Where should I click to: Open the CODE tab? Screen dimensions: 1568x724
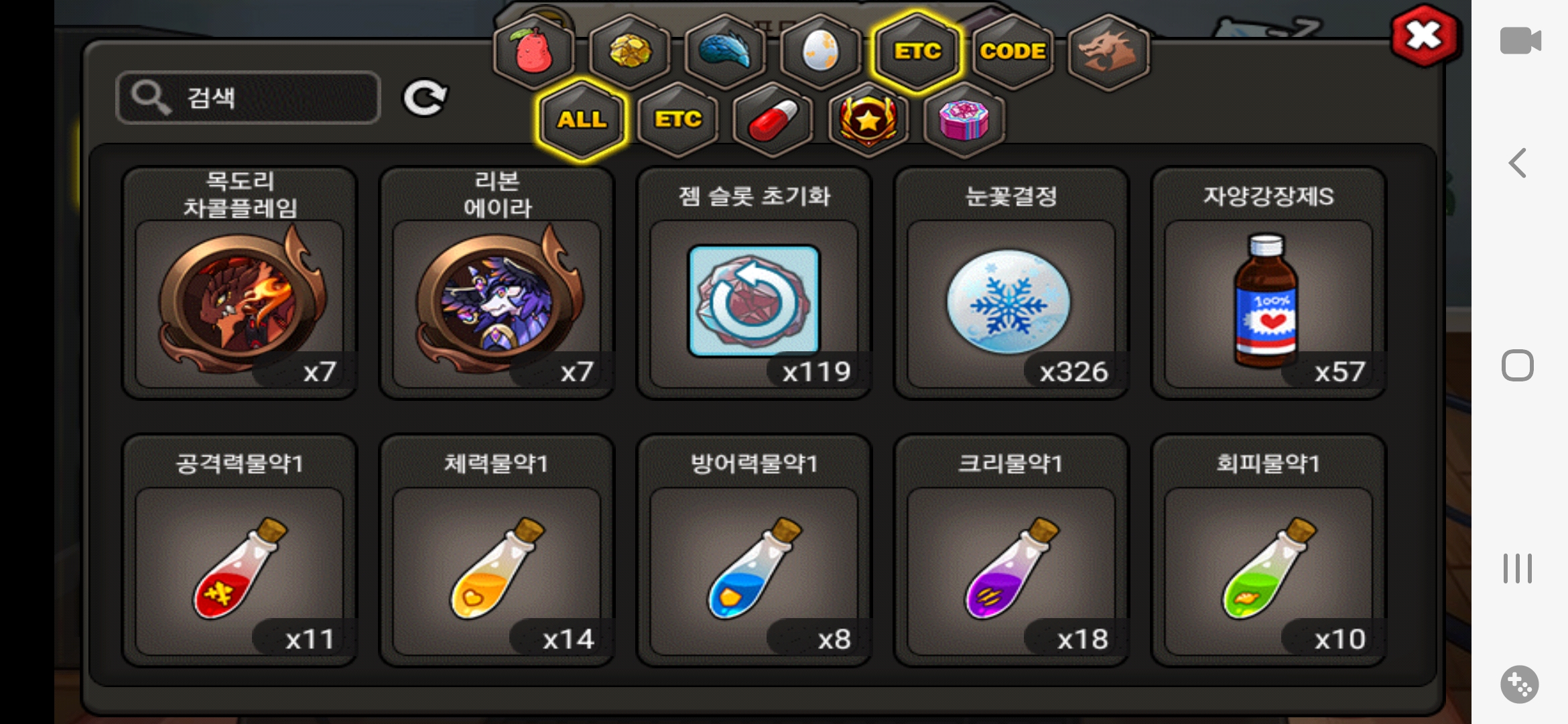1012,52
